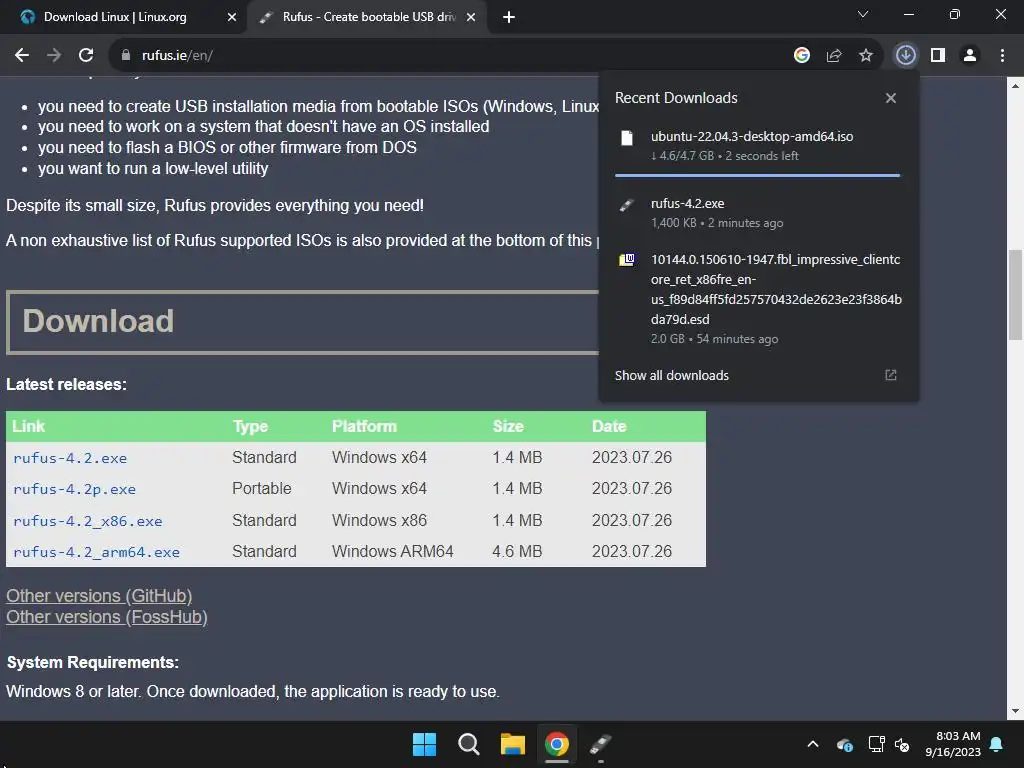This screenshot has height=768, width=1024.
Task: Open the Google icon in the address bar
Action: tap(802, 56)
